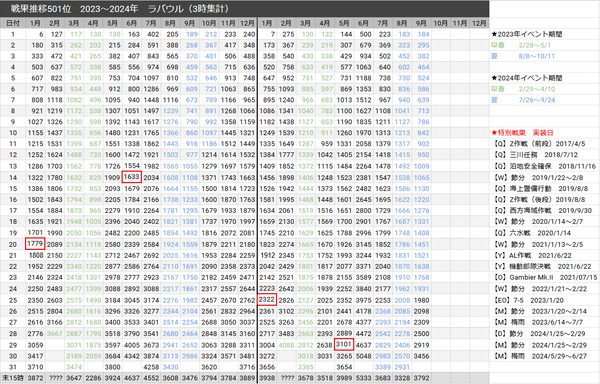Click 【Q】Z作戦（後段）2019/8/8
Screen dimensions: 600x384
(x=538, y=200)
